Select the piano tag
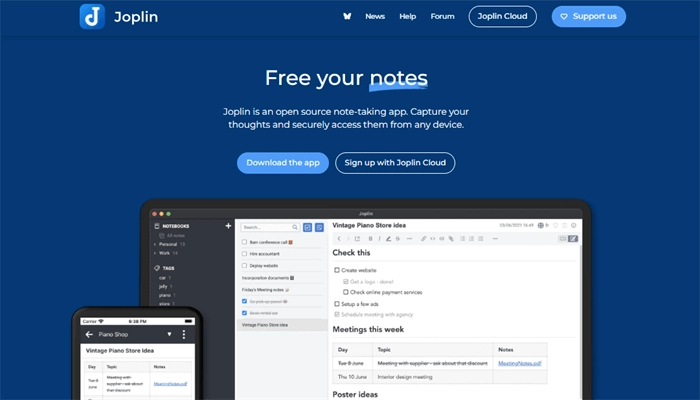700x400 pixels. click(x=164, y=295)
